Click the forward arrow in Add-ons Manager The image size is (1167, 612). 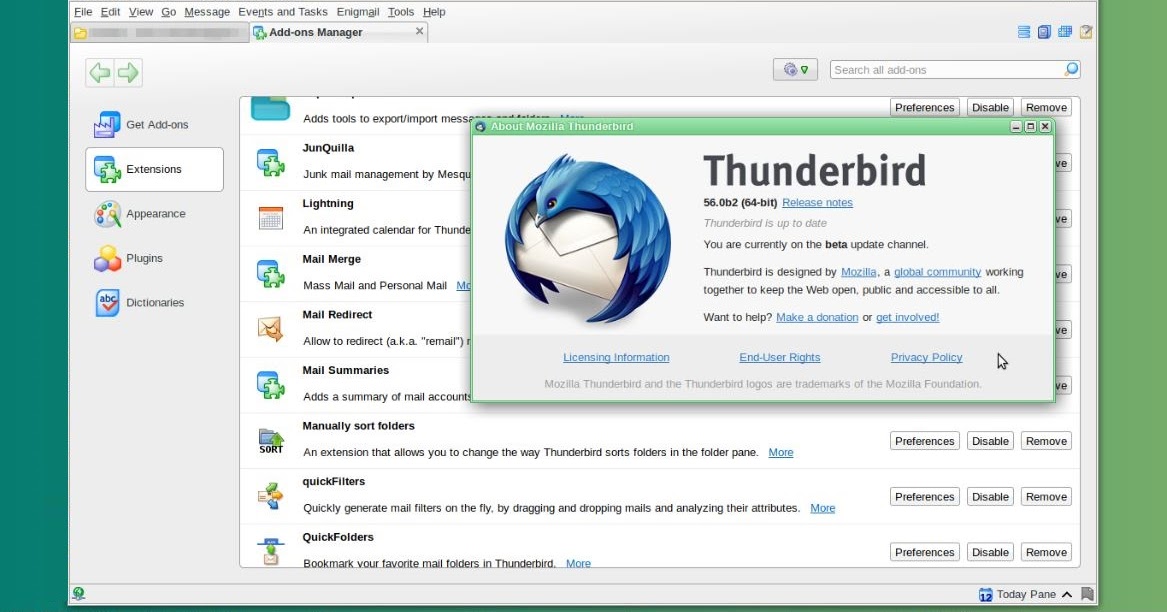128,72
